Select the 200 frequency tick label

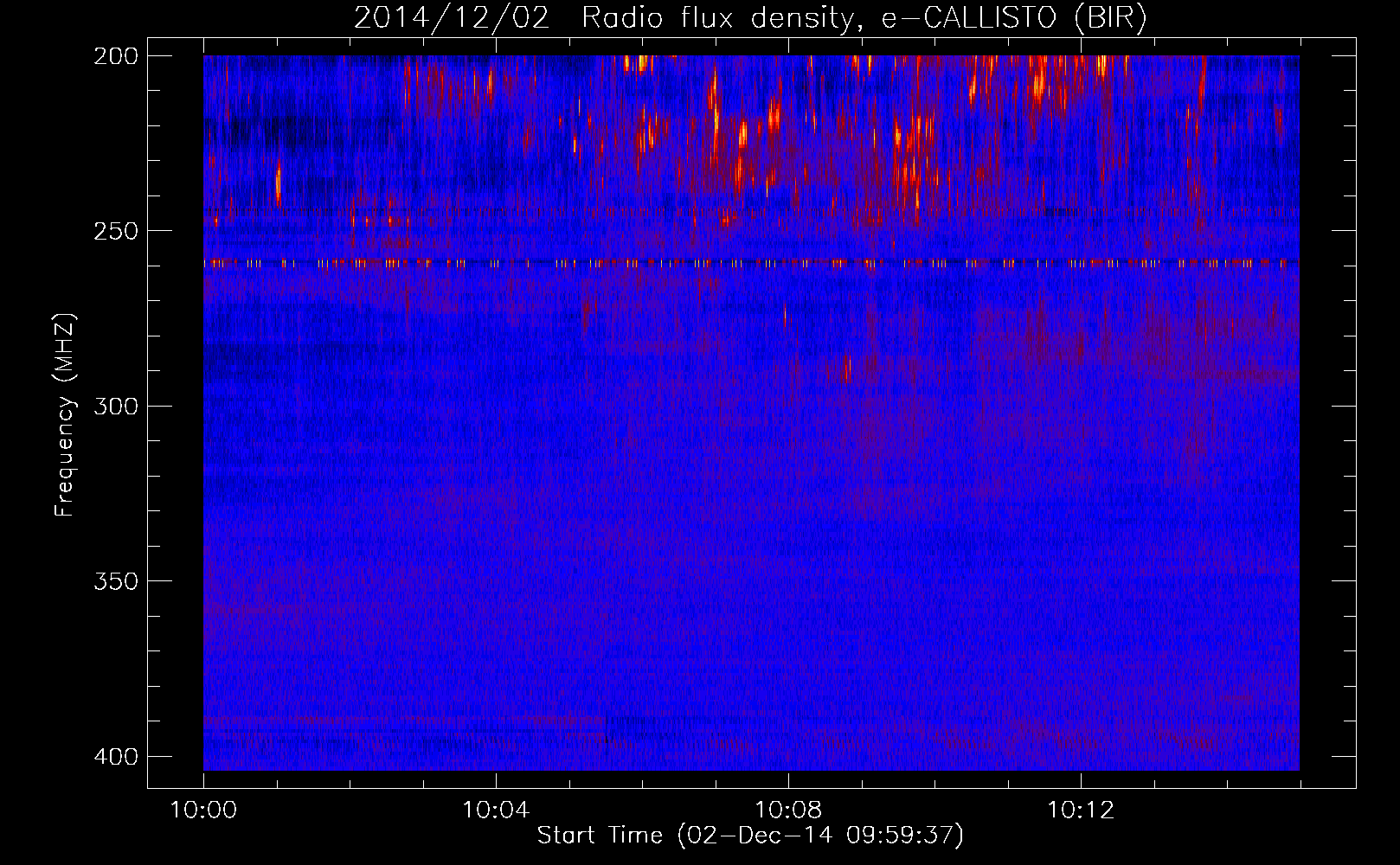pos(116,56)
